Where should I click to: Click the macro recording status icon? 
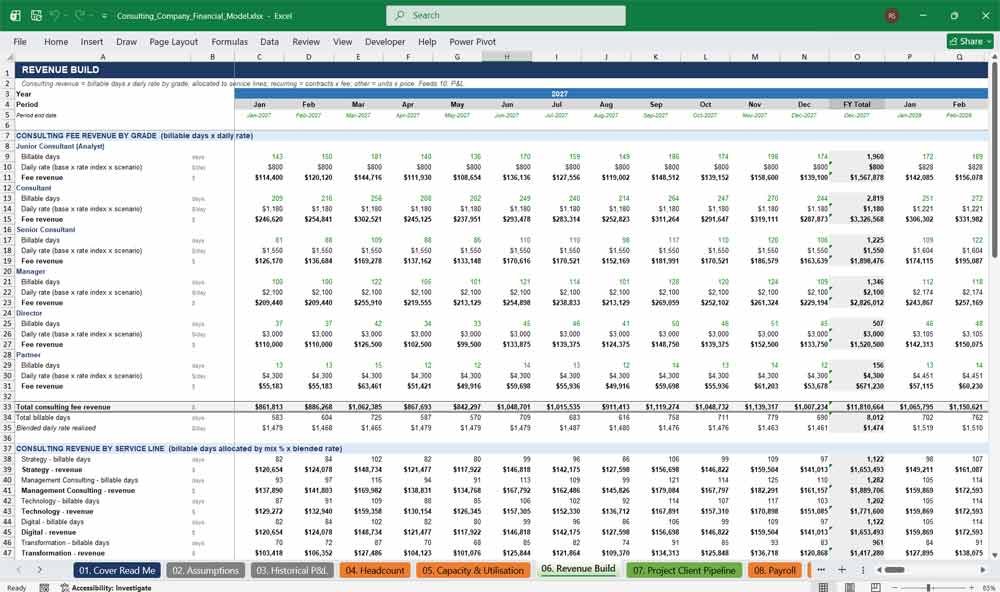(44, 588)
